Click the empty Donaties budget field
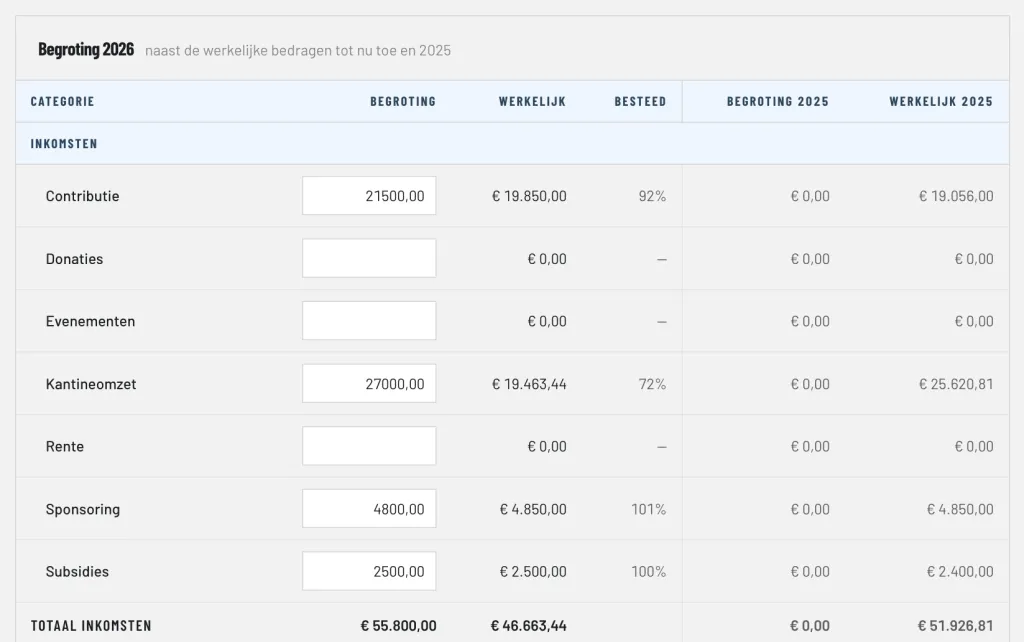 pos(369,258)
